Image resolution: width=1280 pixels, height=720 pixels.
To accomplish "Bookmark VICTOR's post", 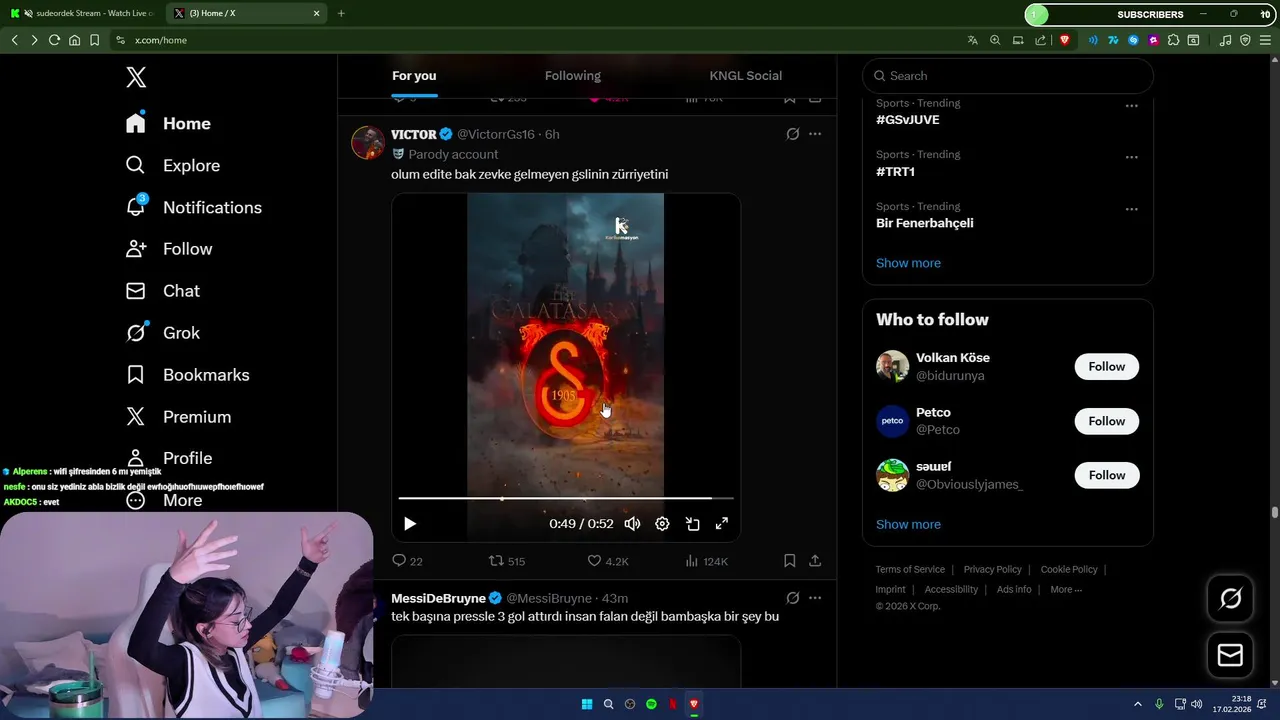I will pyautogui.click(x=790, y=561).
